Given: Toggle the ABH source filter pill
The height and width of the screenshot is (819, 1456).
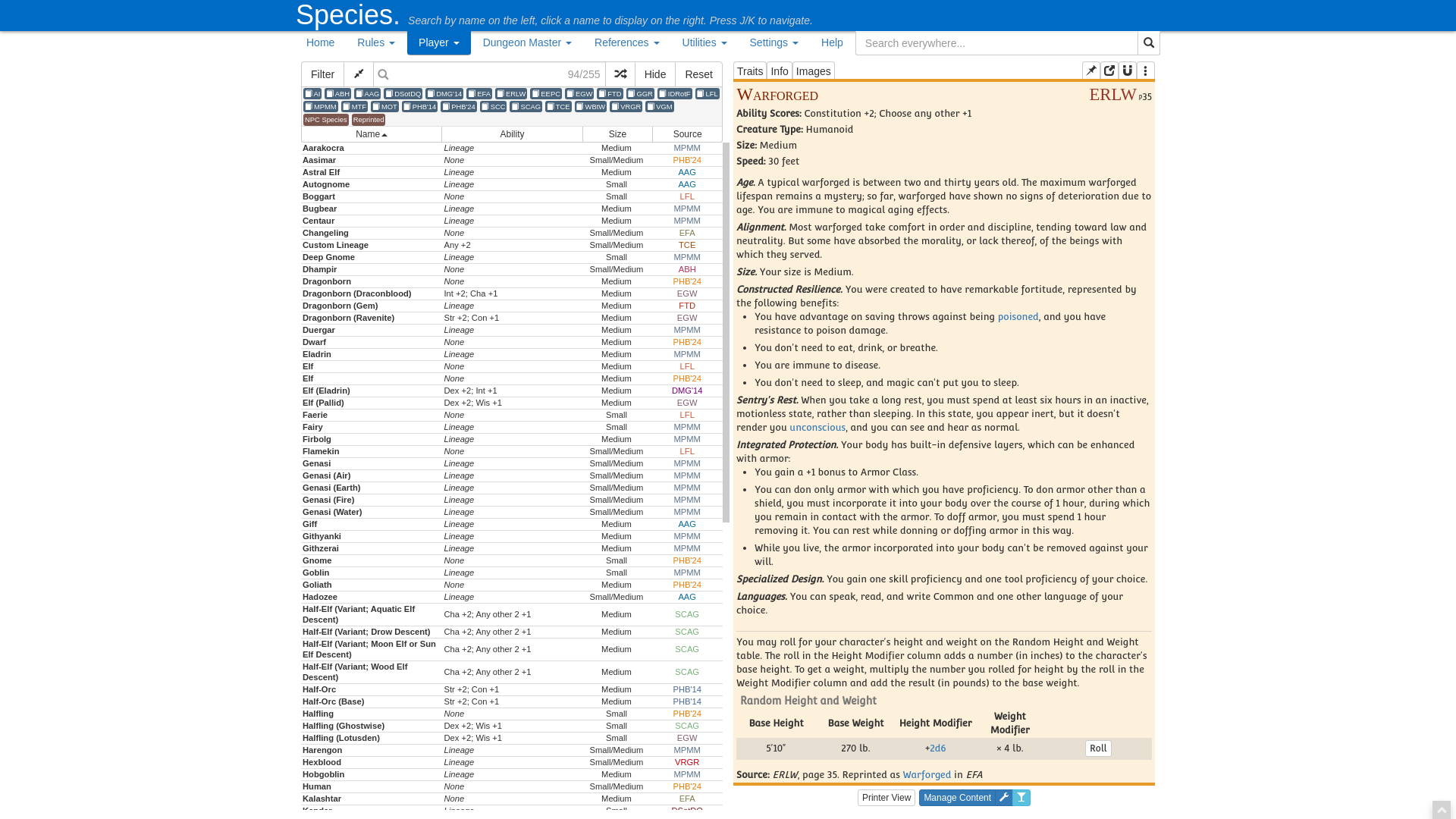Looking at the screenshot, I should click(x=338, y=94).
